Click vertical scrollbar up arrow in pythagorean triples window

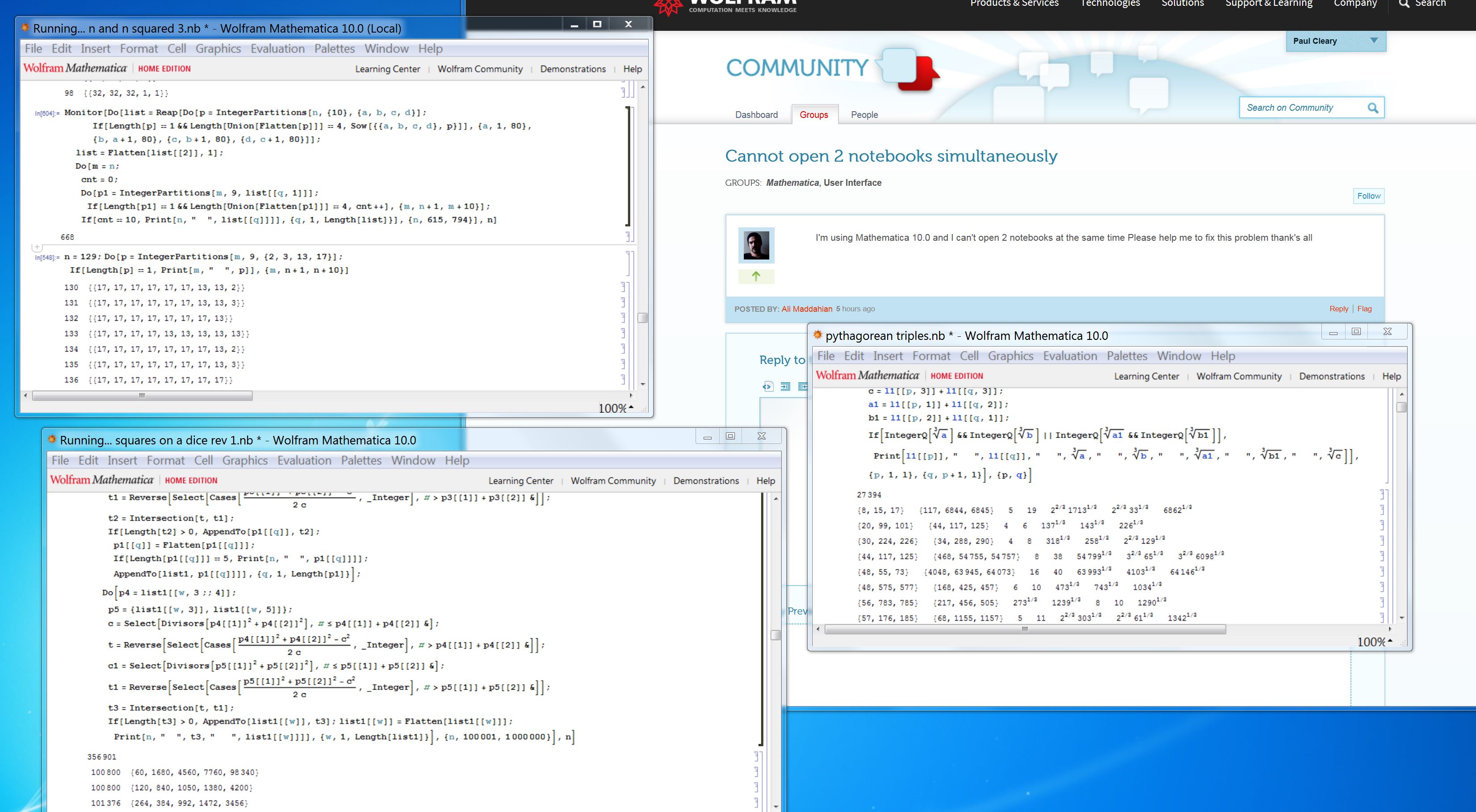pyautogui.click(x=1402, y=394)
